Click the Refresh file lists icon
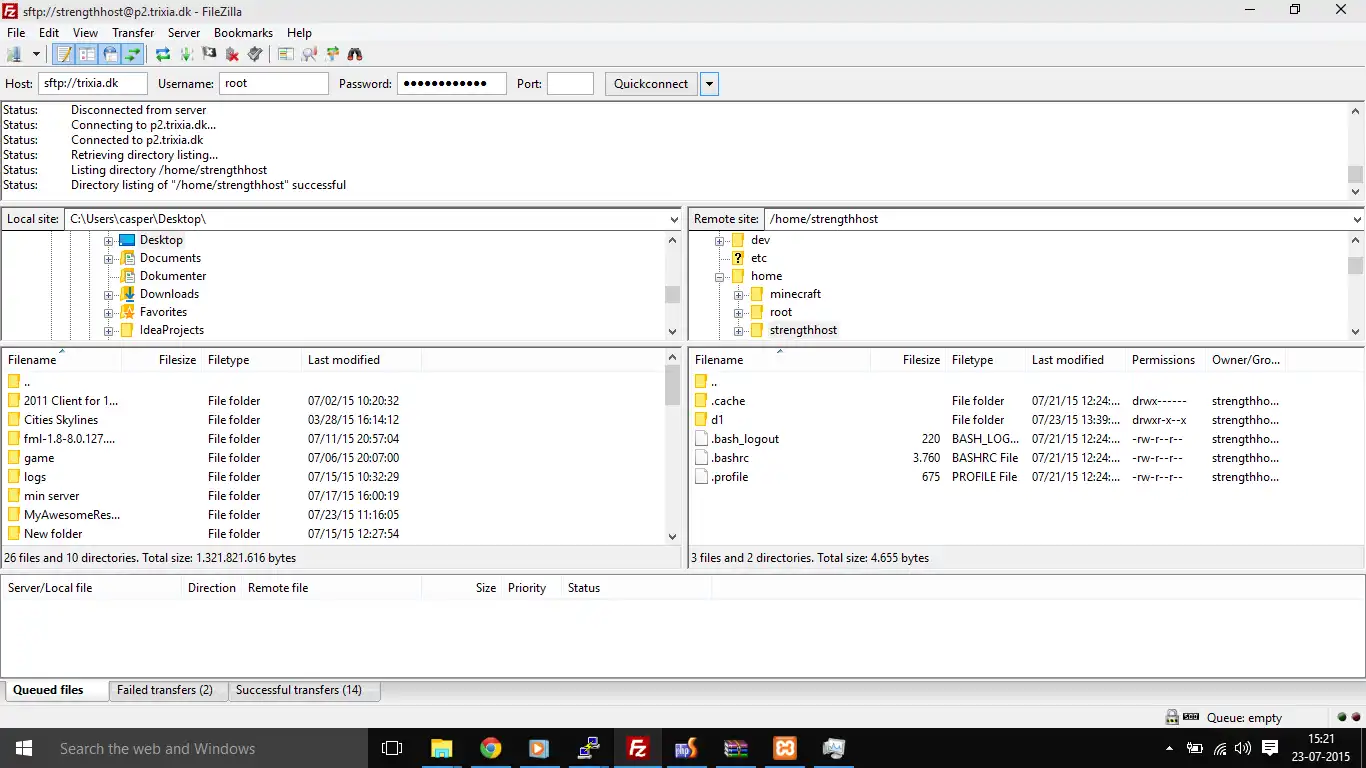The height and width of the screenshot is (768, 1366). (162, 54)
